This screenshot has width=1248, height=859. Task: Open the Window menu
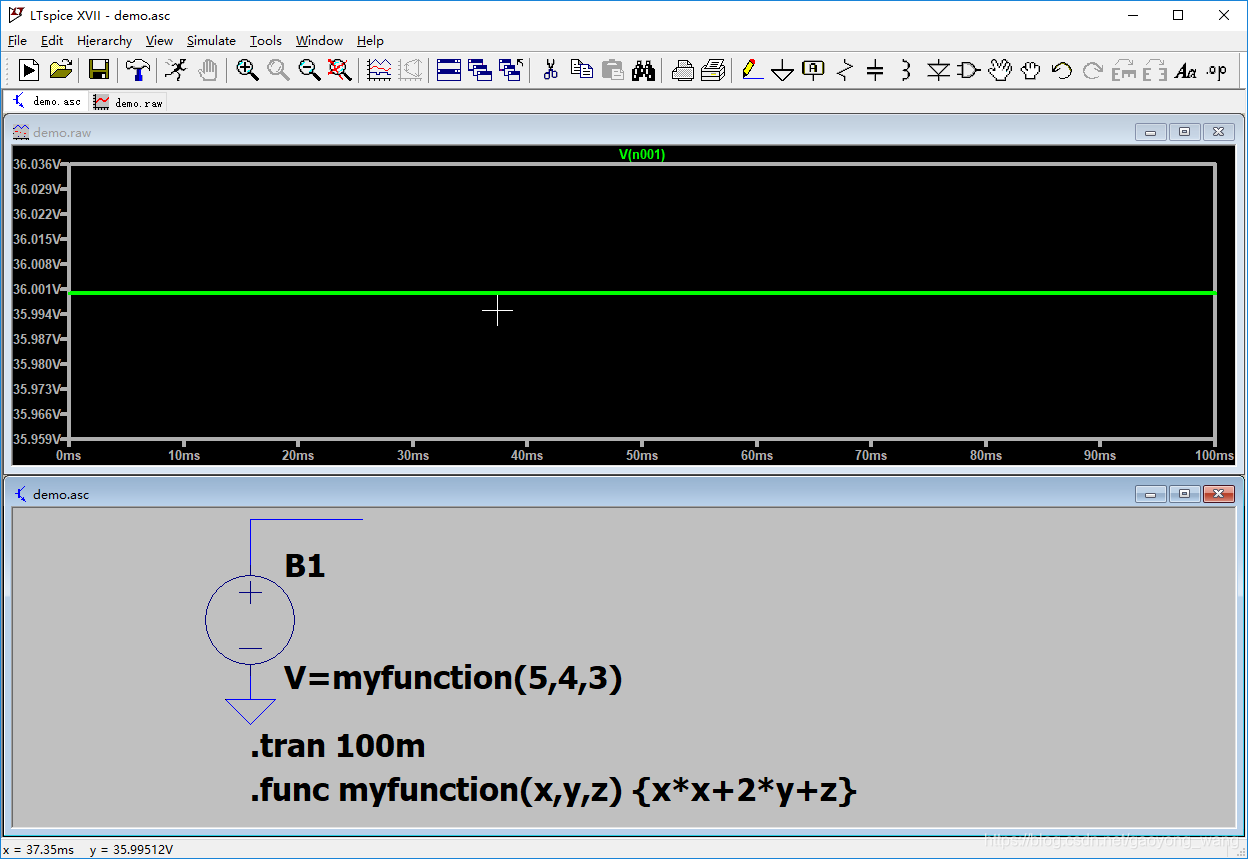click(319, 41)
